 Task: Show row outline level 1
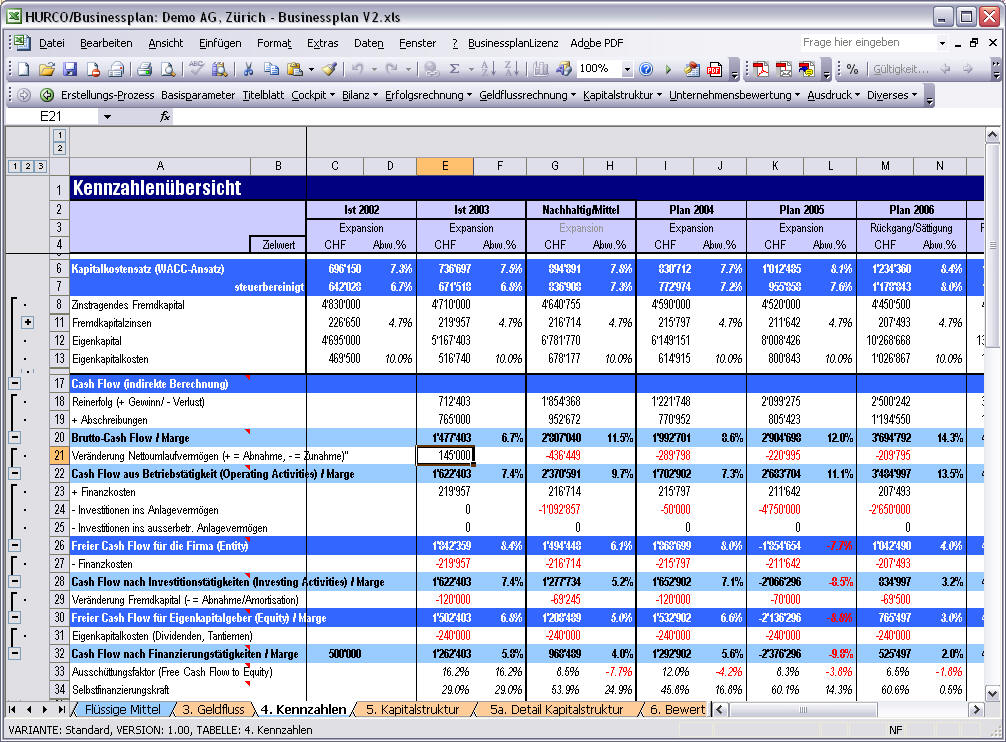pos(15,166)
